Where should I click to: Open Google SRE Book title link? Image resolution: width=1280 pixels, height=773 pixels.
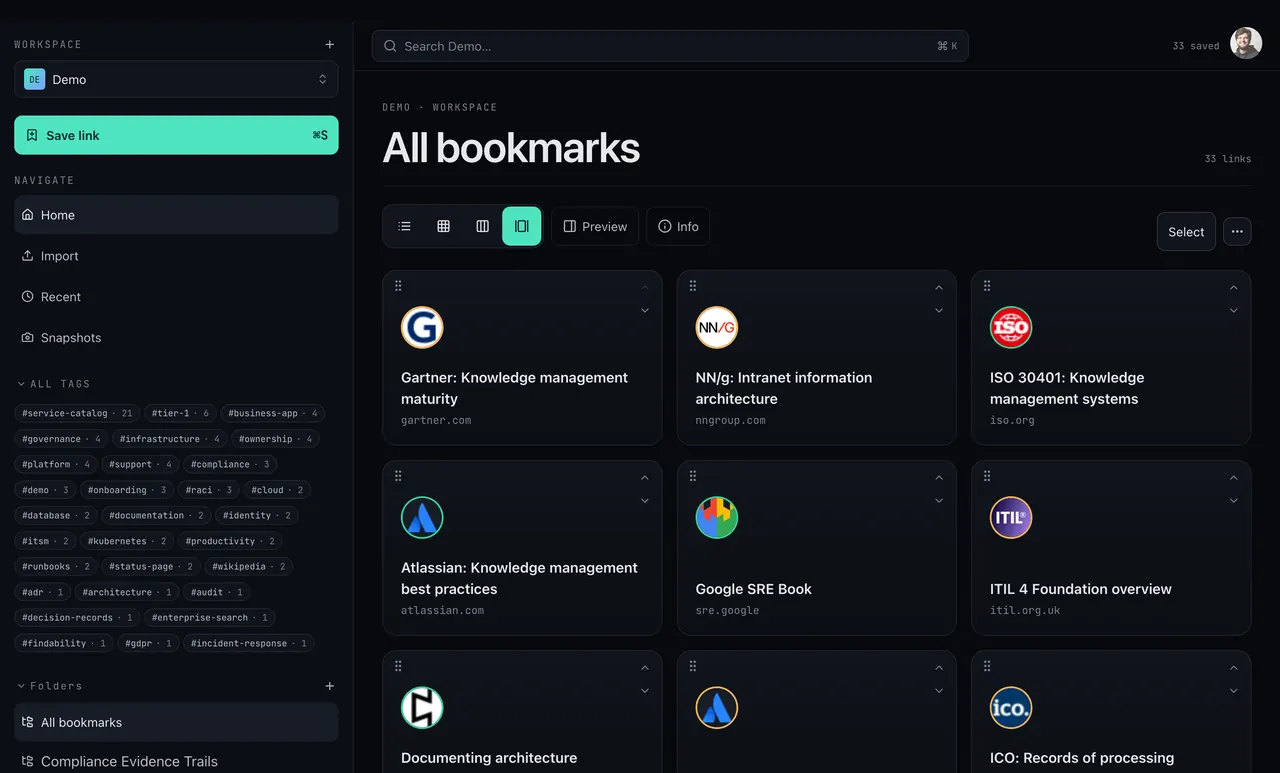click(x=754, y=589)
